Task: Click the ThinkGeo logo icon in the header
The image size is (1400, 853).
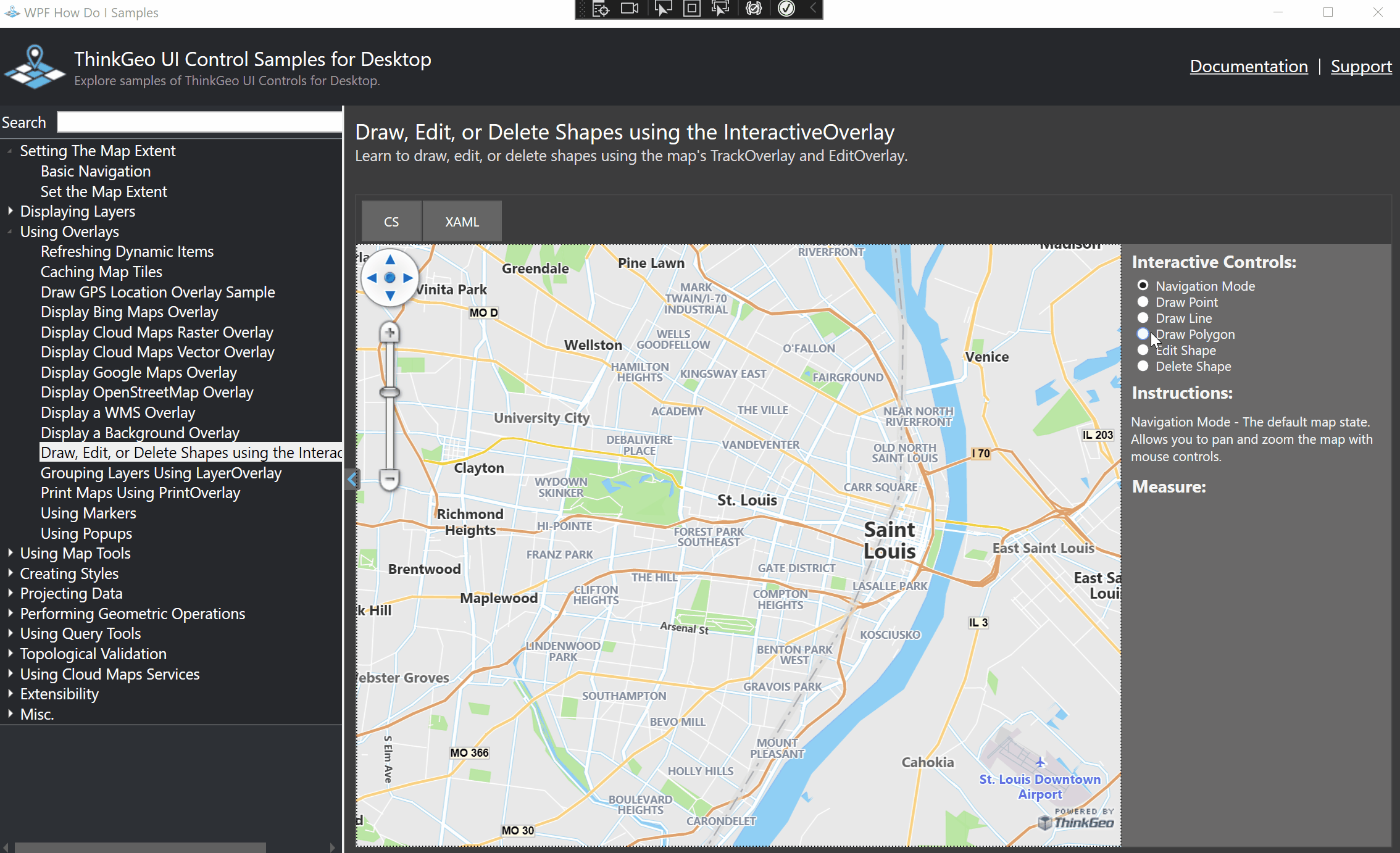Action: [35, 67]
